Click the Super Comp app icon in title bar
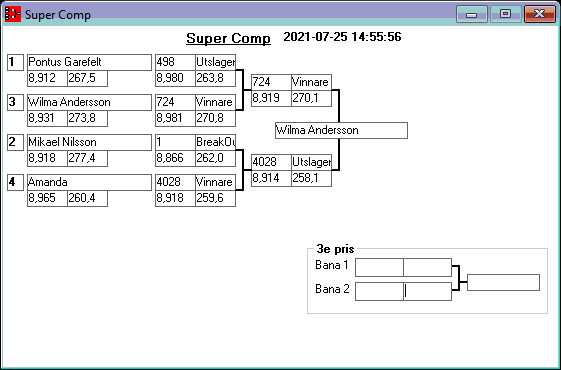 pyautogui.click(x=13, y=14)
